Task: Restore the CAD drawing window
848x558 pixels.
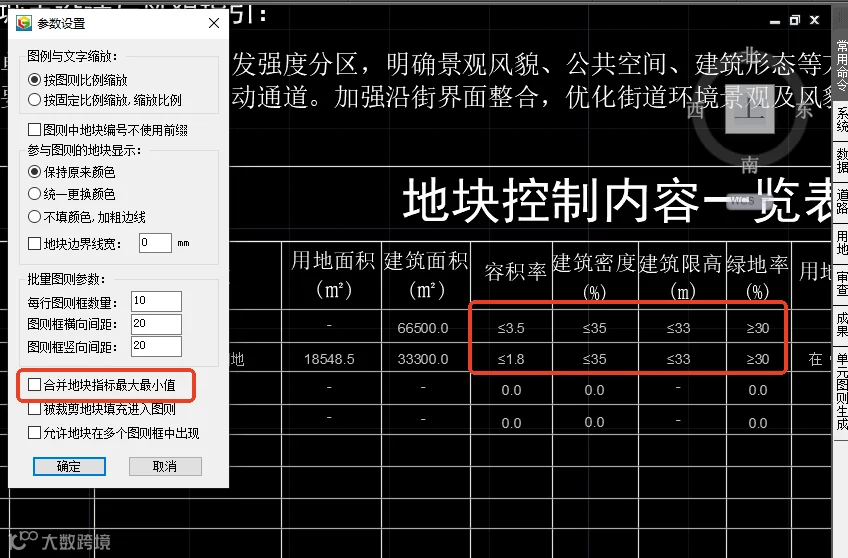Action: pyautogui.click(x=794, y=21)
